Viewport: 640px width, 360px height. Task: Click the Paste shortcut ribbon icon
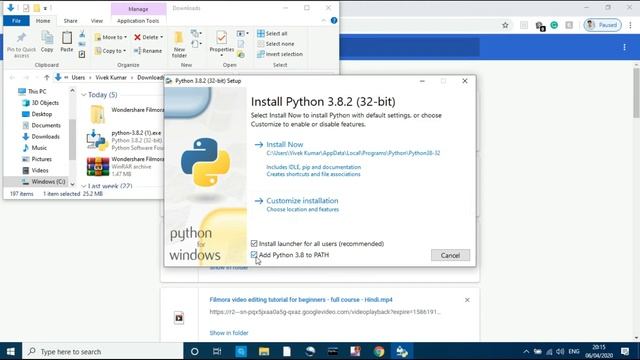click(x=82, y=54)
